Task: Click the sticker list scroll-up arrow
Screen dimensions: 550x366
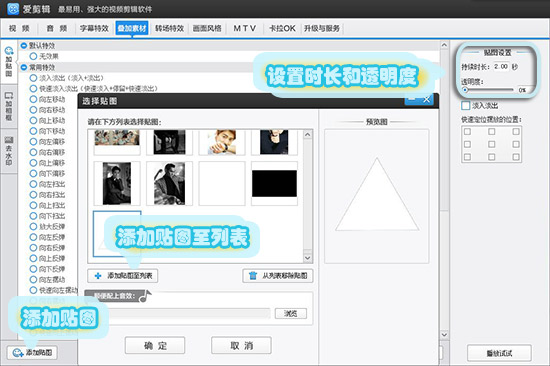Action: coord(308,135)
